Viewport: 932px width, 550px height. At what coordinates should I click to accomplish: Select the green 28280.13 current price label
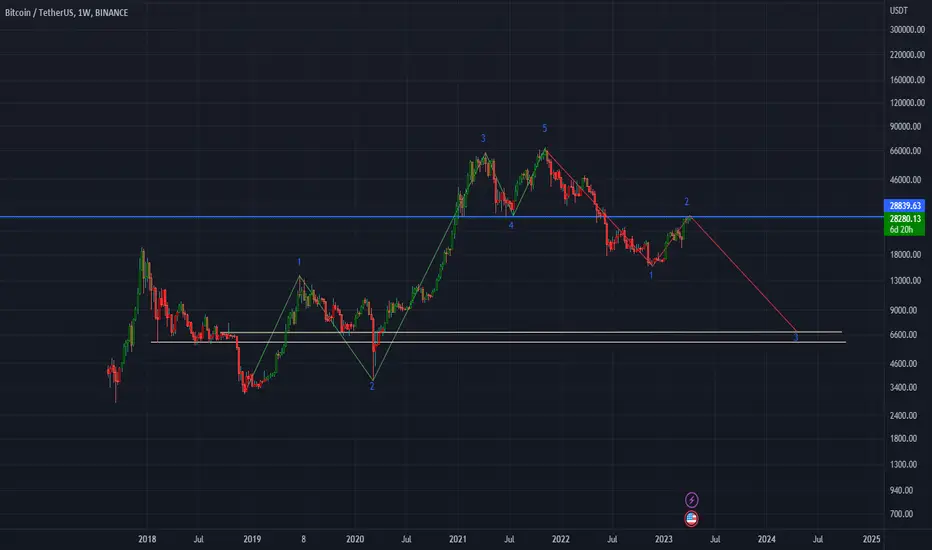[x=905, y=219]
